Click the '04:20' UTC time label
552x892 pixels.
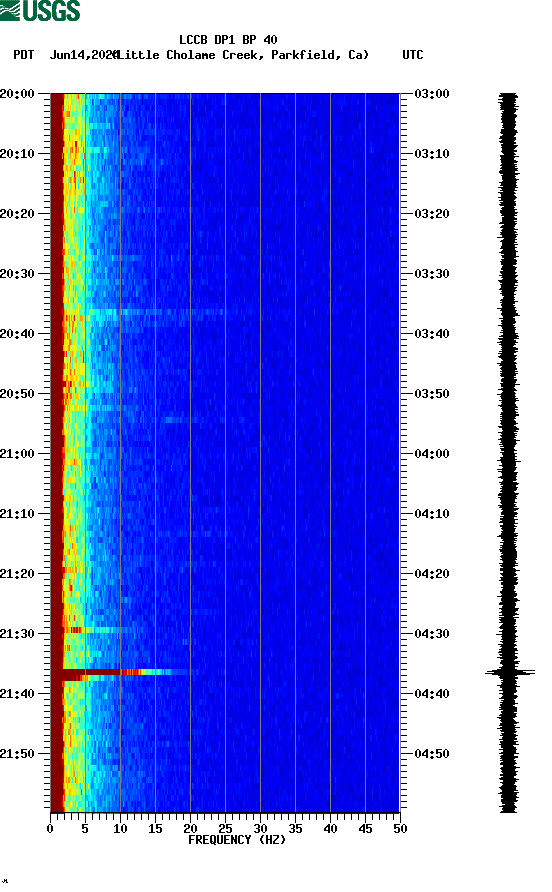pyautogui.click(x=432, y=574)
